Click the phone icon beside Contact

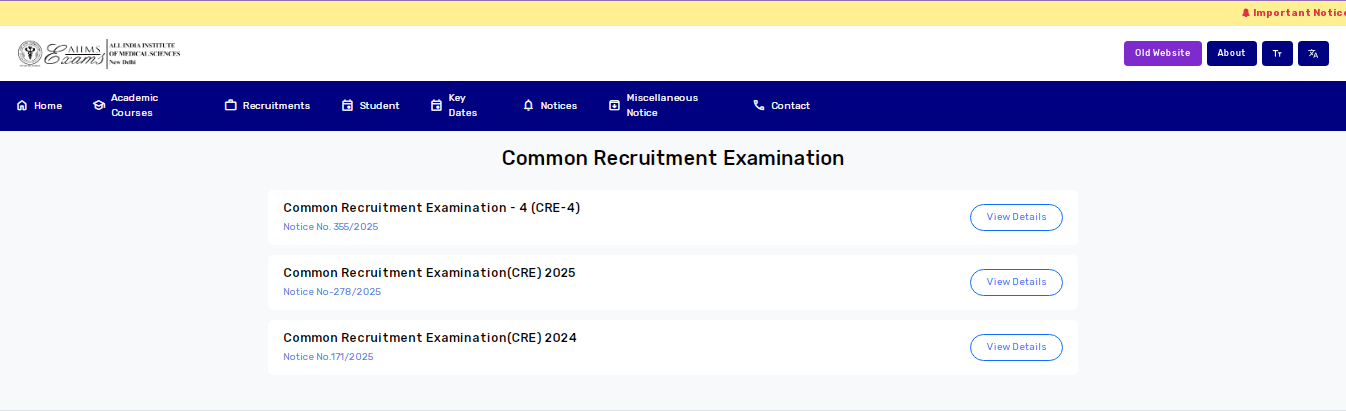[x=759, y=106]
